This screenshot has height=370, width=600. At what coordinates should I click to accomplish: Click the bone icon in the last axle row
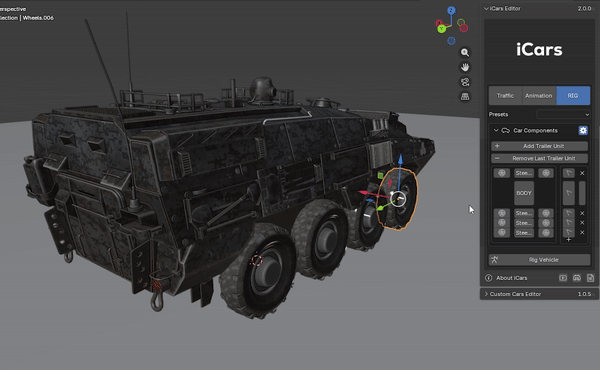[x=569, y=233]
